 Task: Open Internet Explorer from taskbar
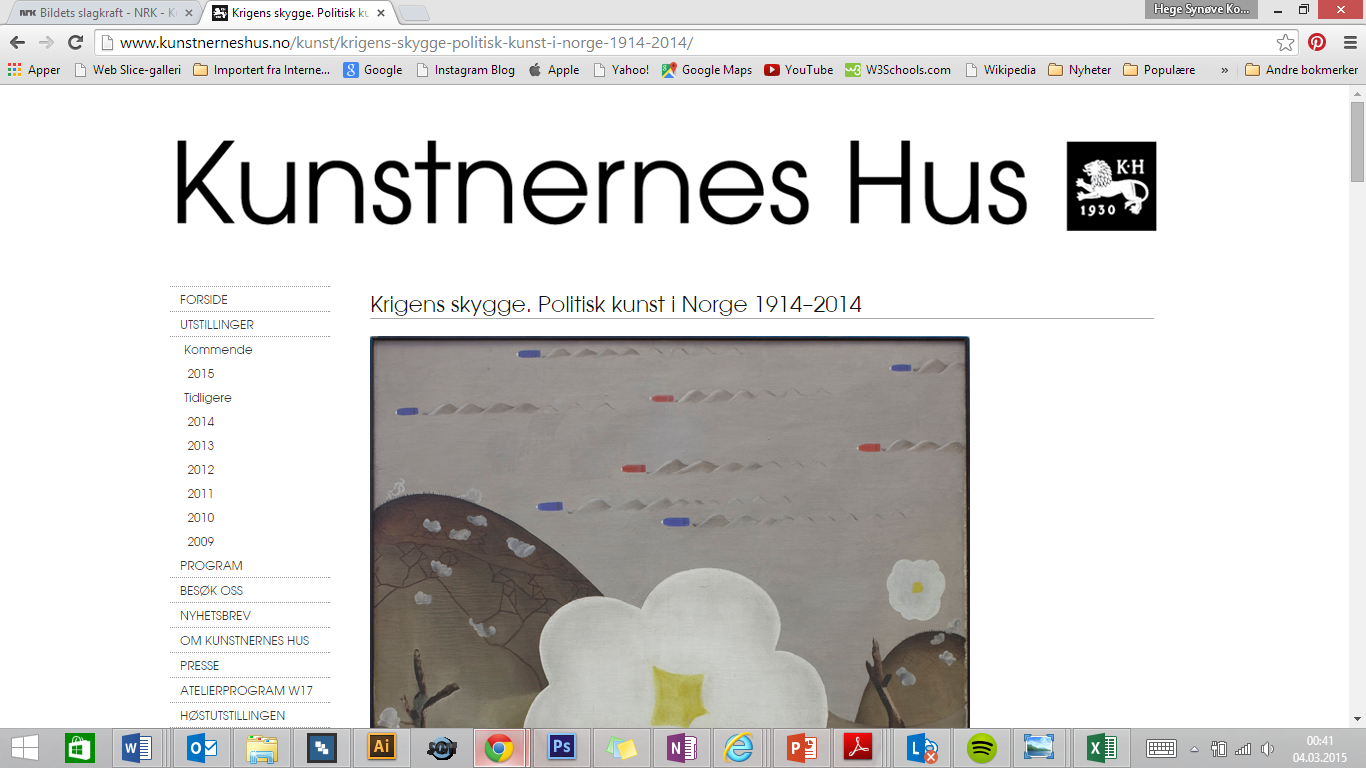(738, 747)
